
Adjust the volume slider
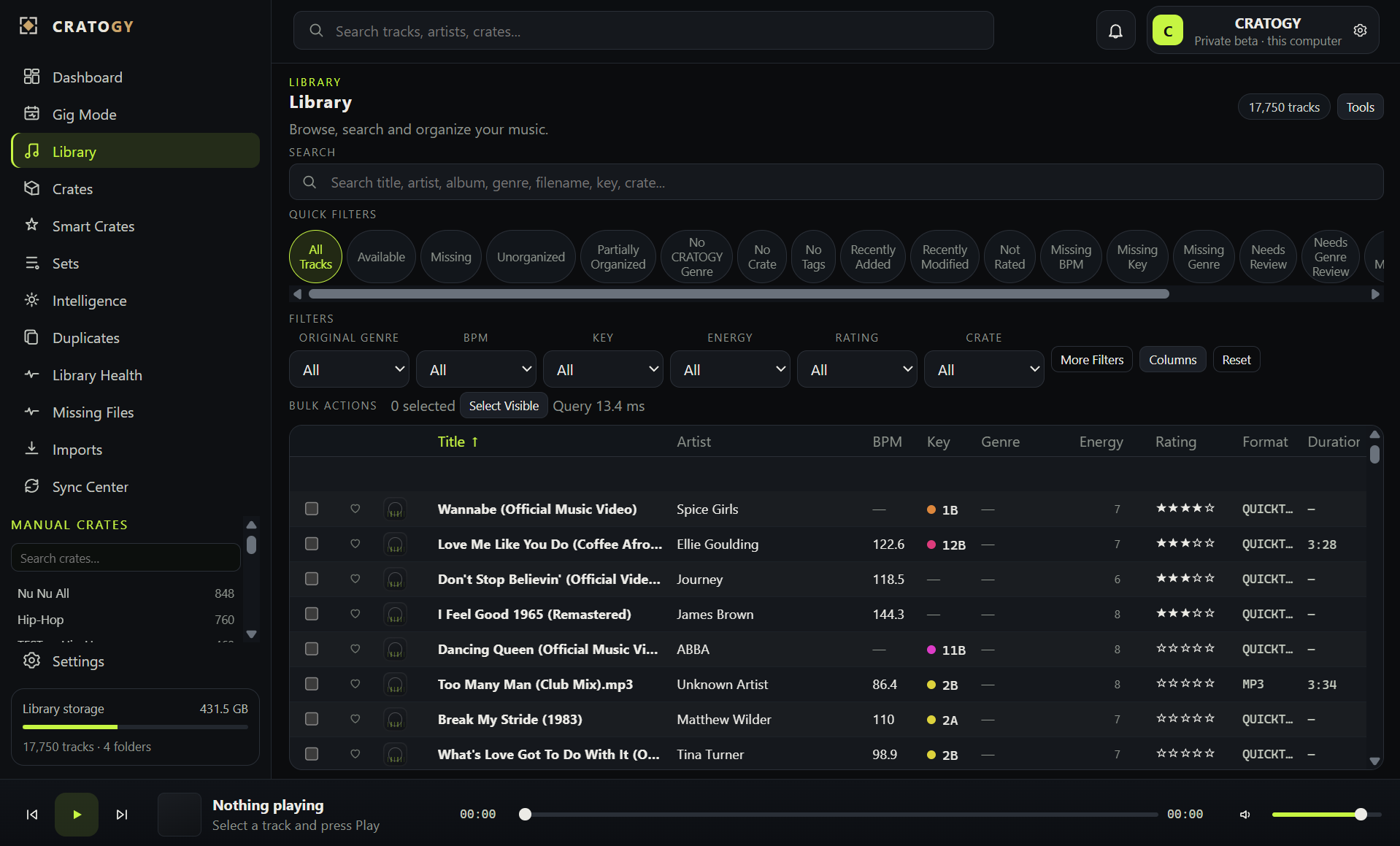(1326, 814)
